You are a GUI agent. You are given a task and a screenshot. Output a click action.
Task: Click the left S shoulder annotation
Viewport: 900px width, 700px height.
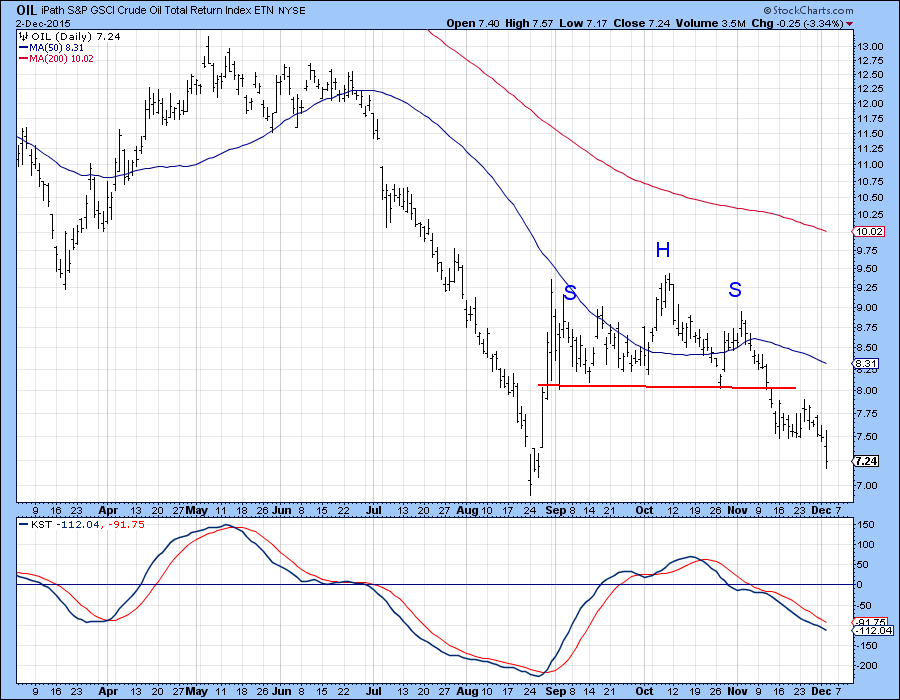point(570,292)
